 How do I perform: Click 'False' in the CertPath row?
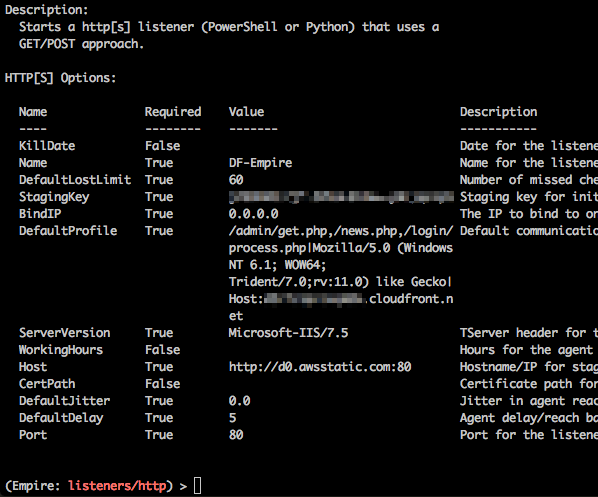pyautogui.click(x=162, y=384)
